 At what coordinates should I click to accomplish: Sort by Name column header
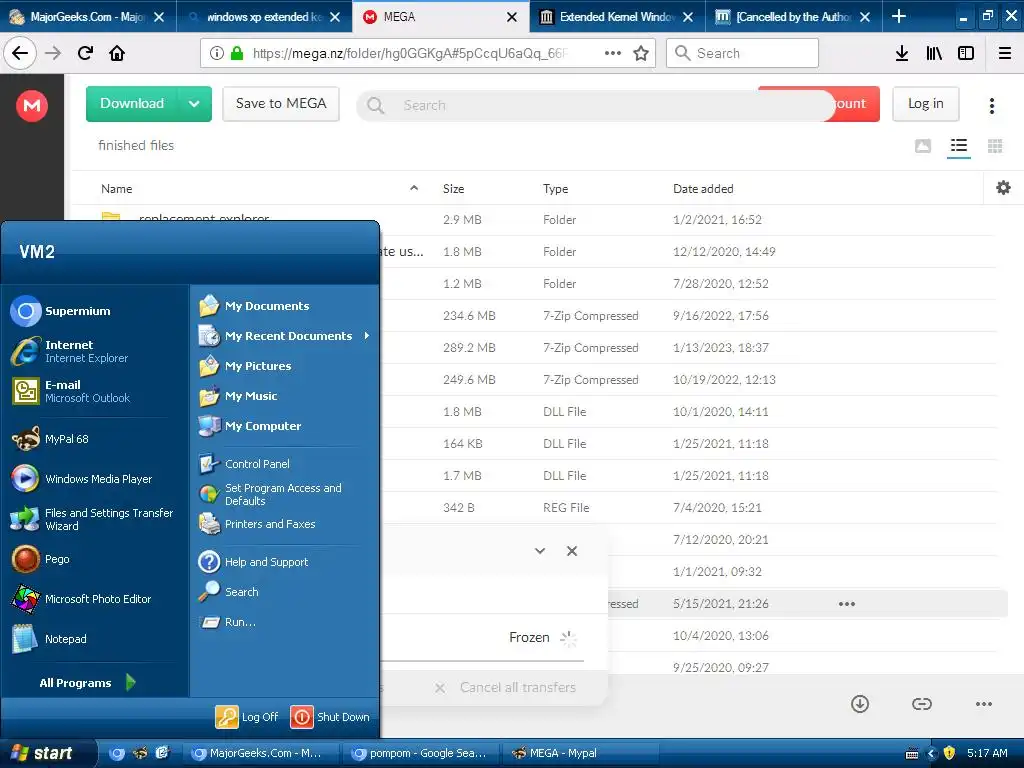tap(116, 189)
